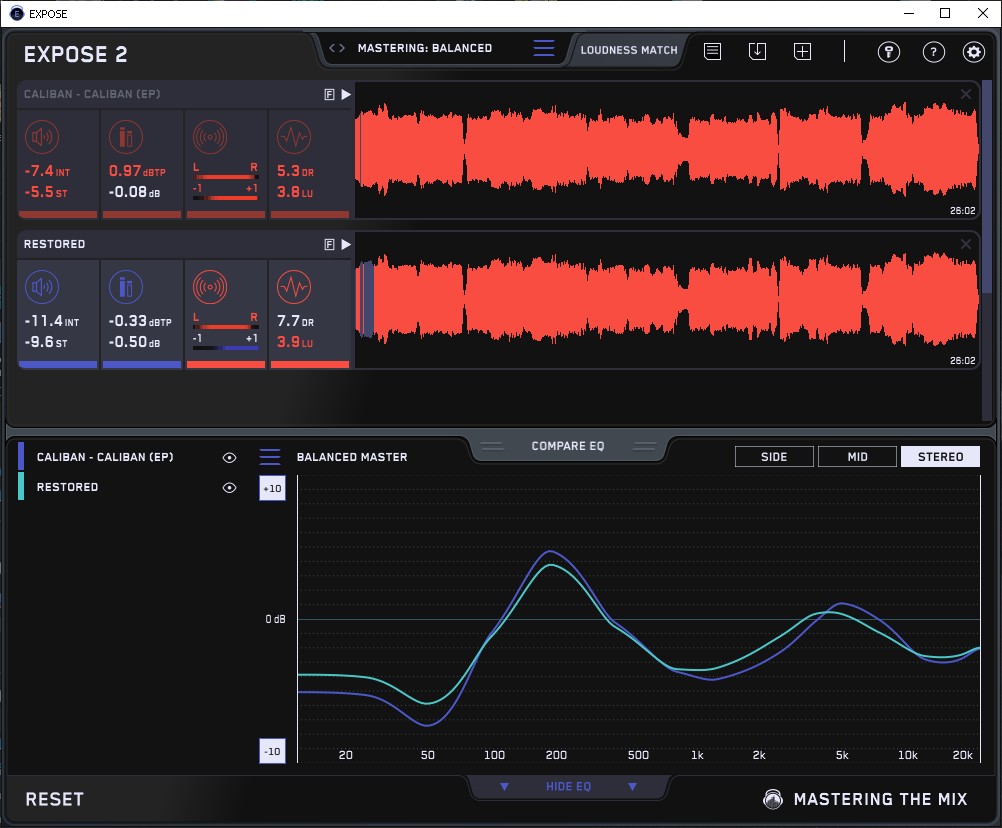Minimize the Expose window
Screen dimensions: 1002x828
[x=909, y=13]
